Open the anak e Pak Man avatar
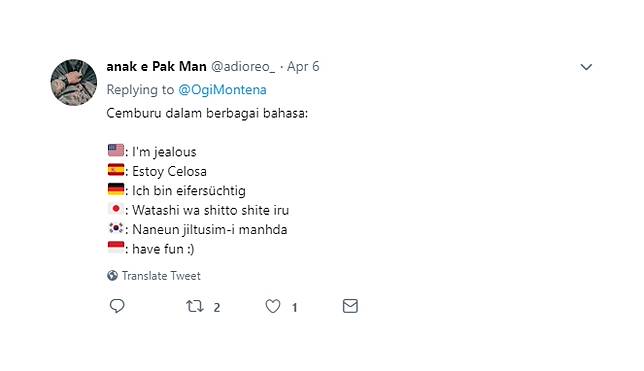The image size is (644, 371). click(74, 82)
